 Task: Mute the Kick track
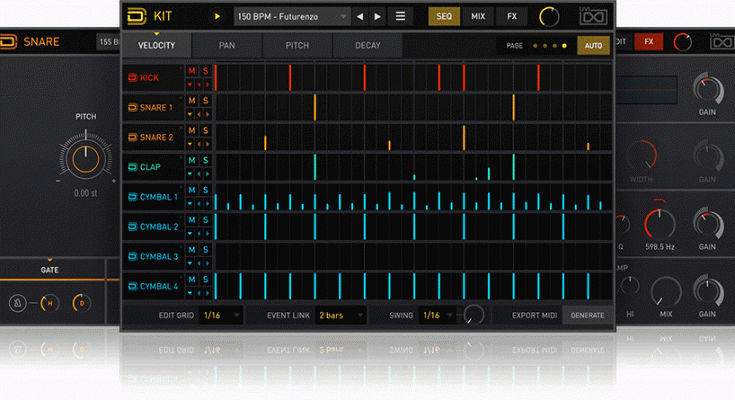[191, 71]
